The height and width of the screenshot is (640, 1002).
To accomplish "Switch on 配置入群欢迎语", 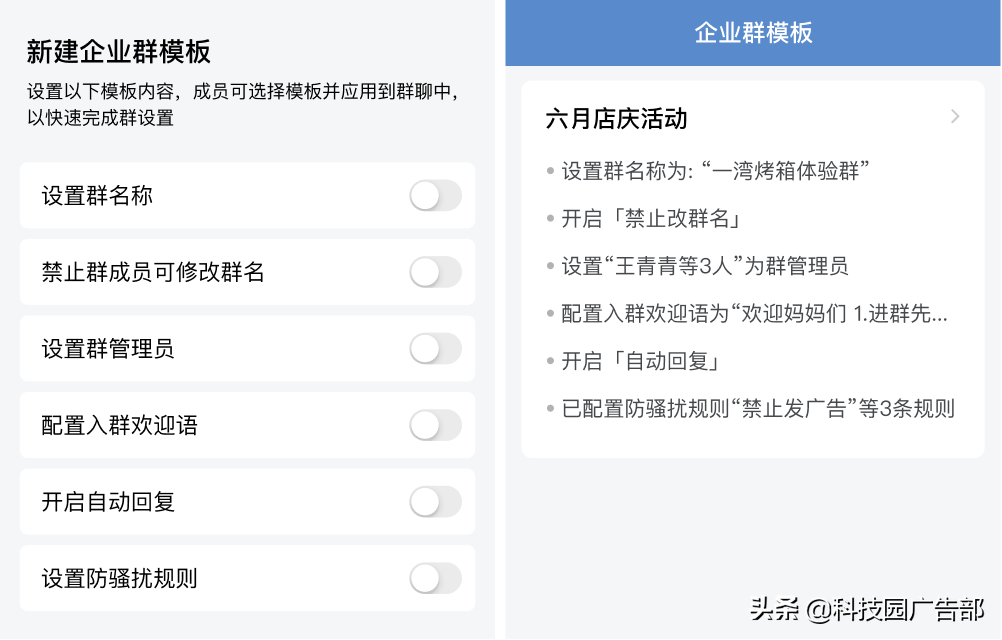I will [435, 425].
